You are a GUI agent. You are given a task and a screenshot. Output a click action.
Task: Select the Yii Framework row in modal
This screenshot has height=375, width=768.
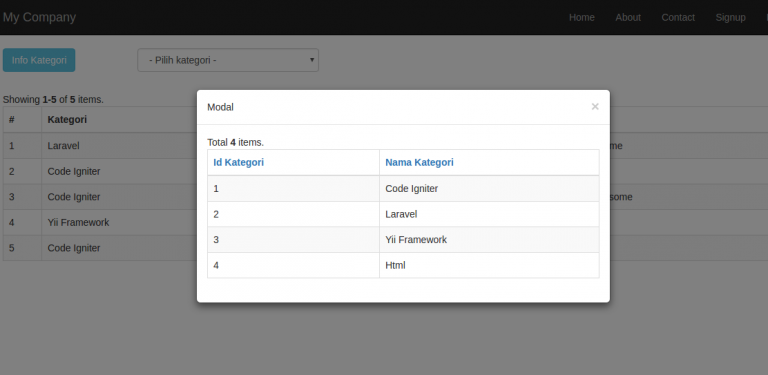403,239
